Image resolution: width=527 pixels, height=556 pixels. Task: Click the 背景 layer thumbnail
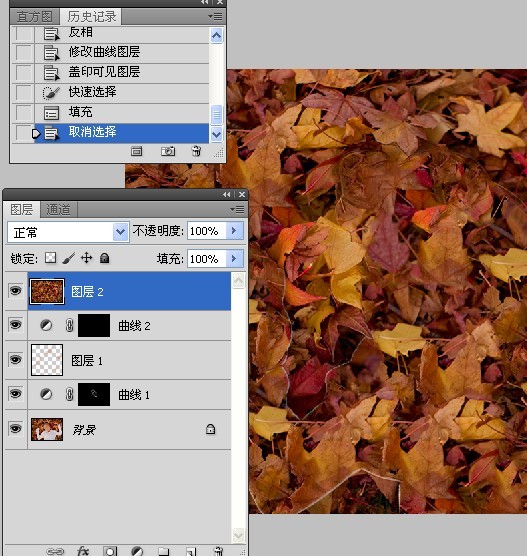47,429
